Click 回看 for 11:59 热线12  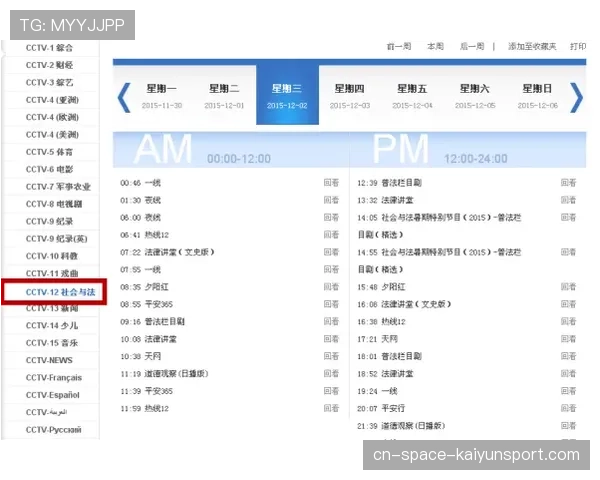(331, 408)
